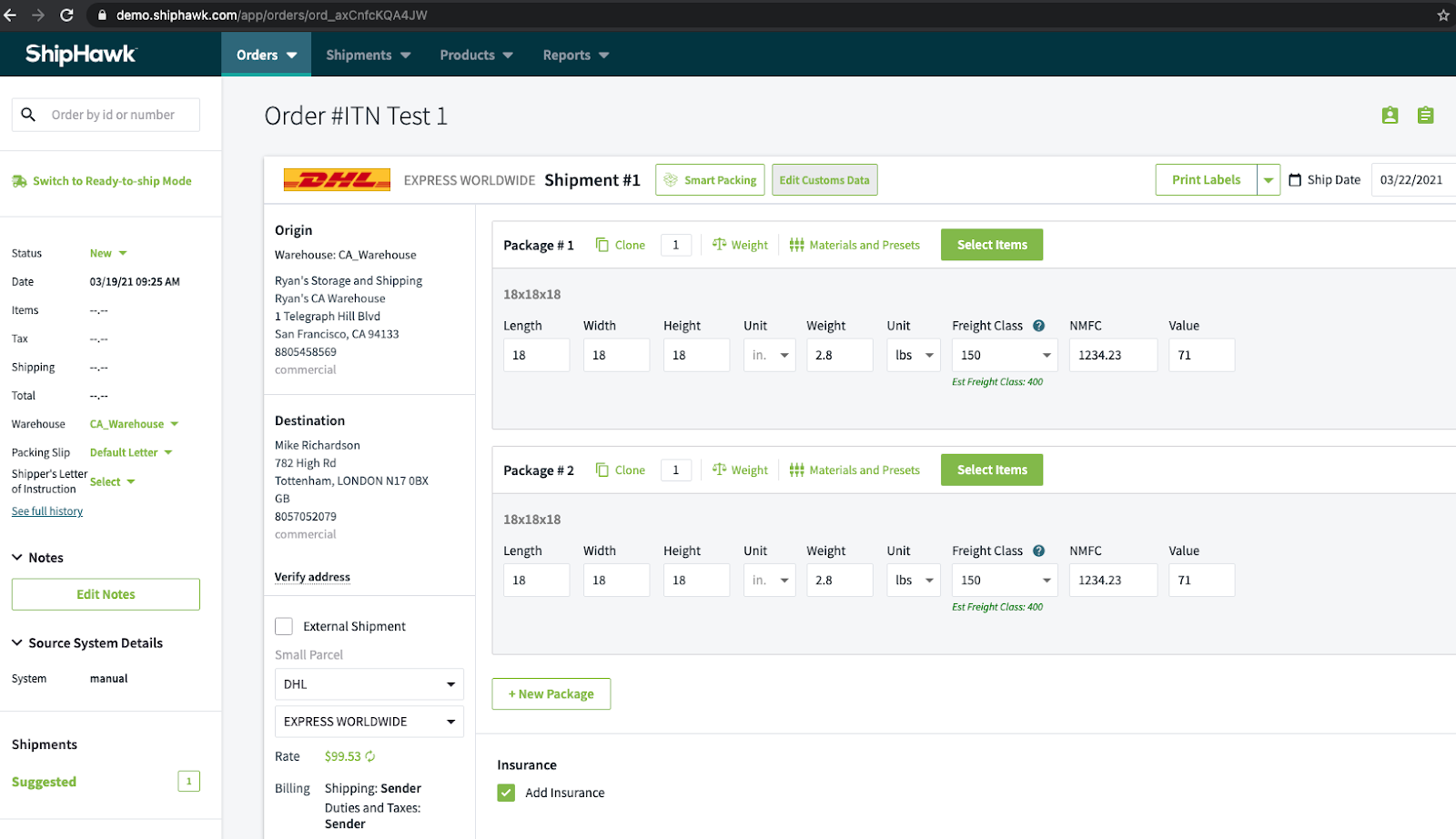Uncheck the Add Insurance checkbox
This screenshot has height=839, width=1456.
tap(506, 793)
